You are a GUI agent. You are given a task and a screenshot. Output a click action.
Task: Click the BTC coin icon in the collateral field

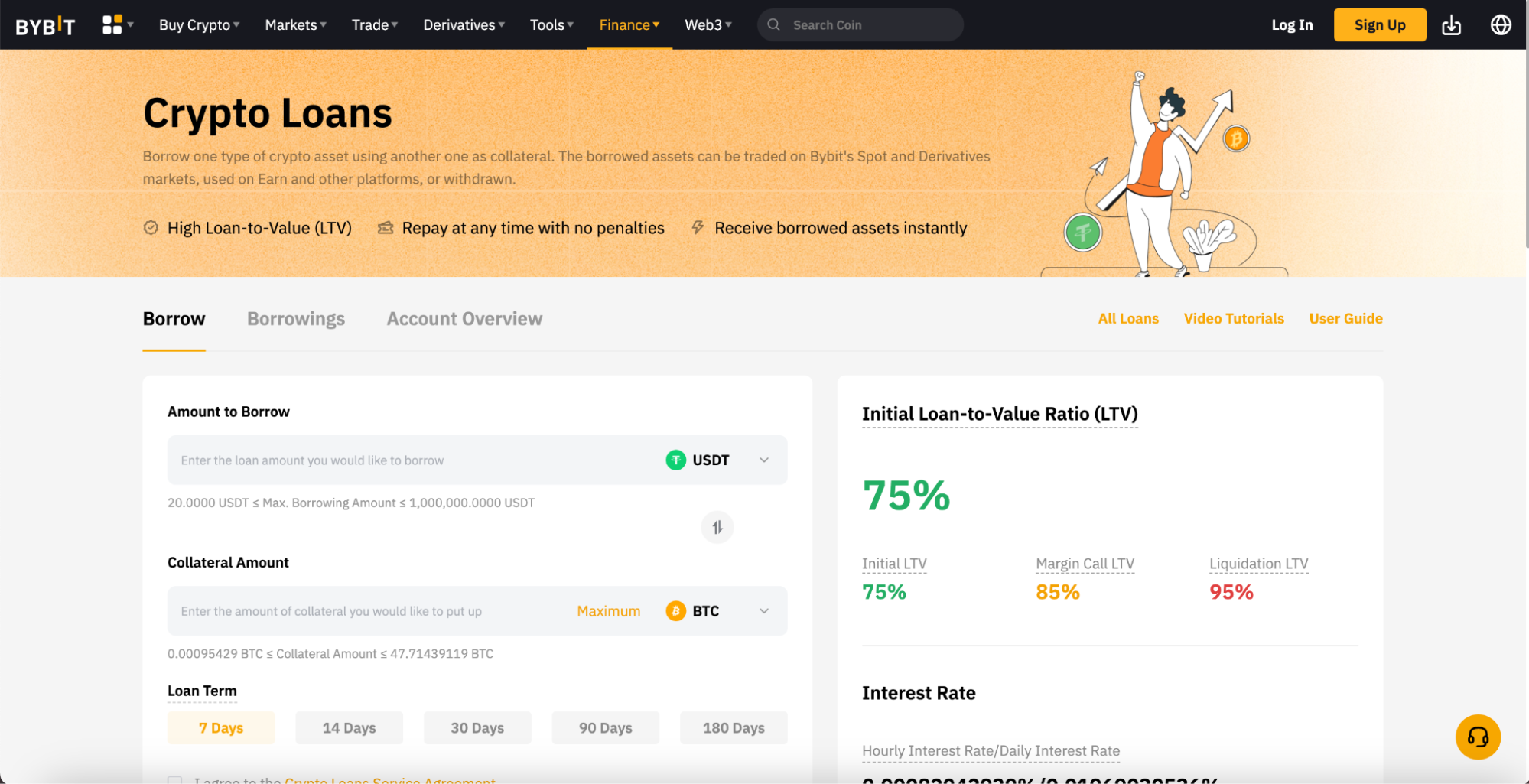tap(675, 610)
